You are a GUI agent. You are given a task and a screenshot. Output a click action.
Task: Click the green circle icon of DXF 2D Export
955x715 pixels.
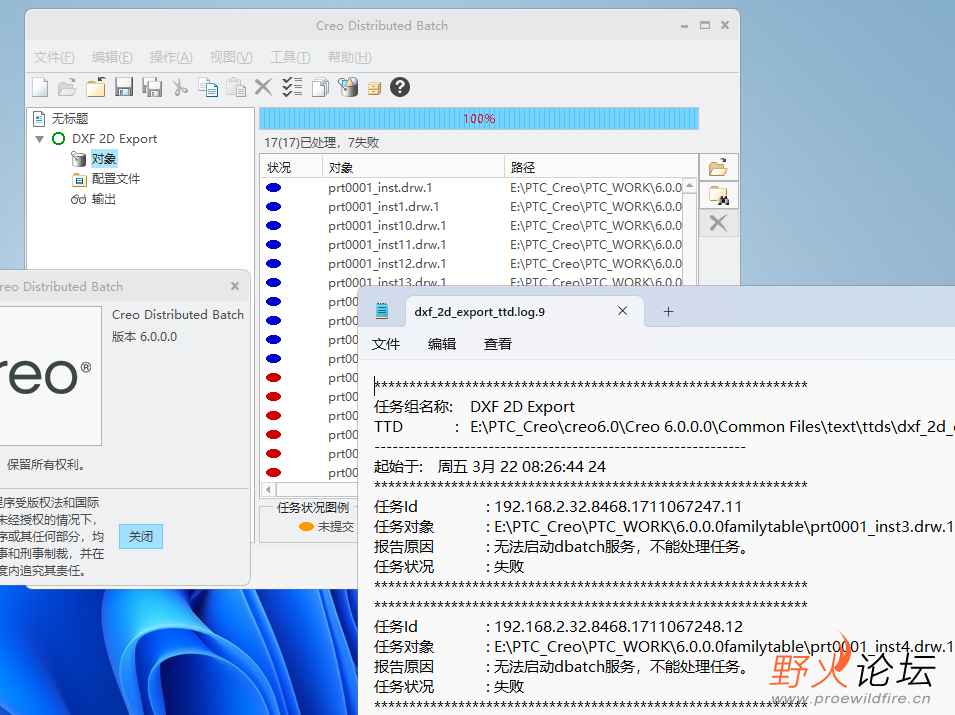[58, 139]
